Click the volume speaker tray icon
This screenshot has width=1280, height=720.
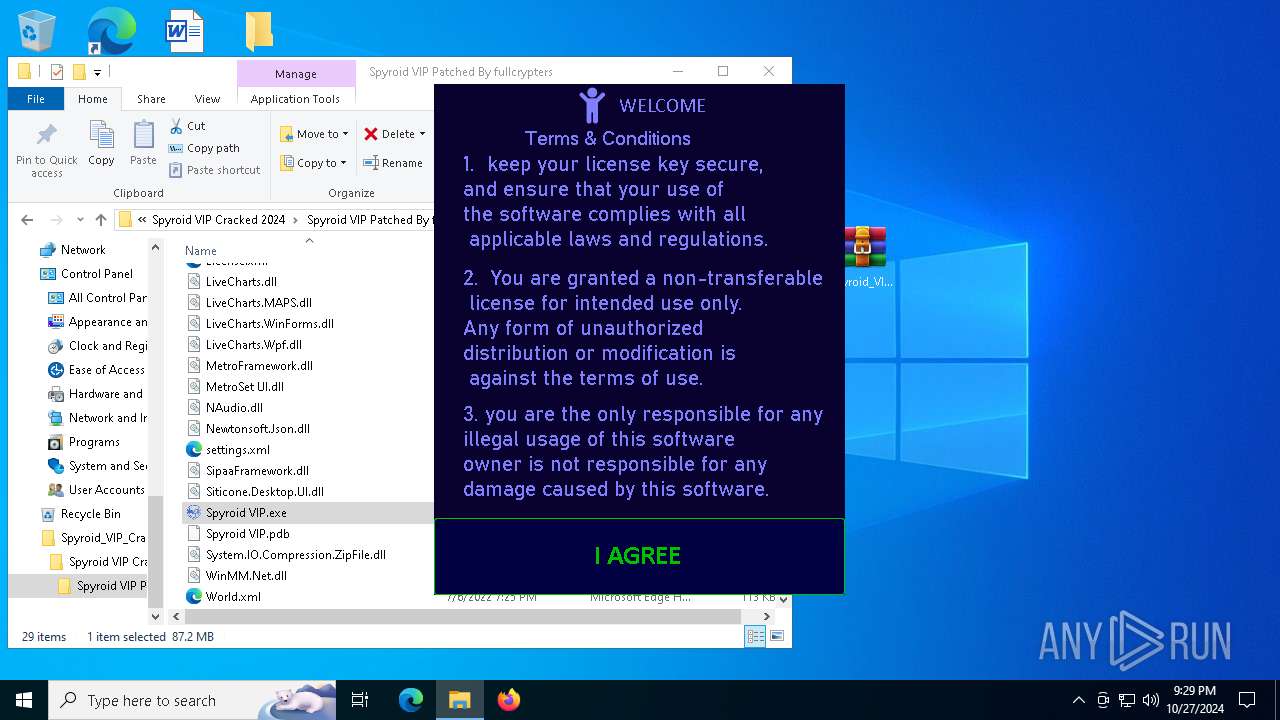click(x=1150, y=700)
